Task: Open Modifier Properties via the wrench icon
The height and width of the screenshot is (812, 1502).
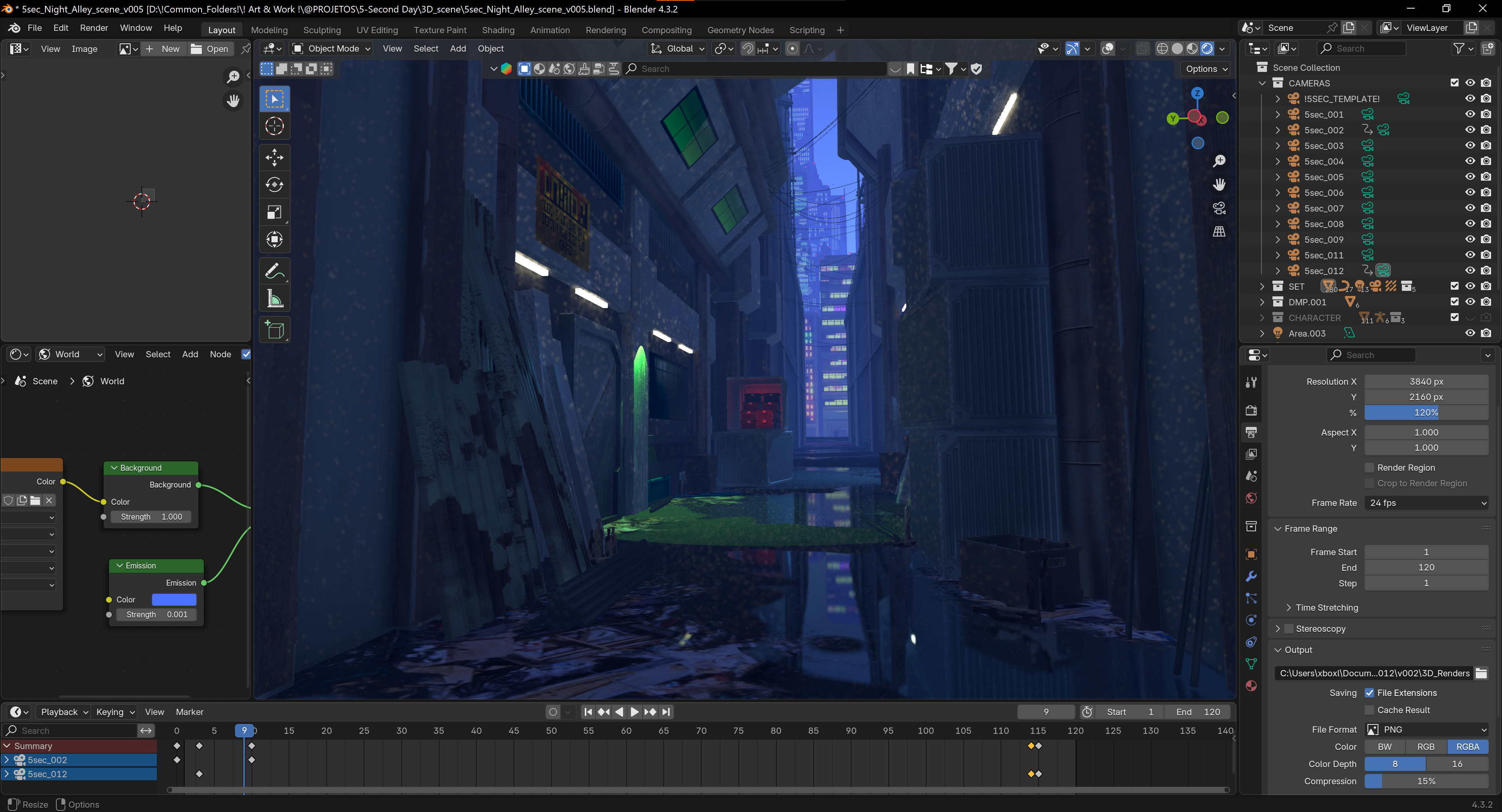Action: pos(1251,576)
